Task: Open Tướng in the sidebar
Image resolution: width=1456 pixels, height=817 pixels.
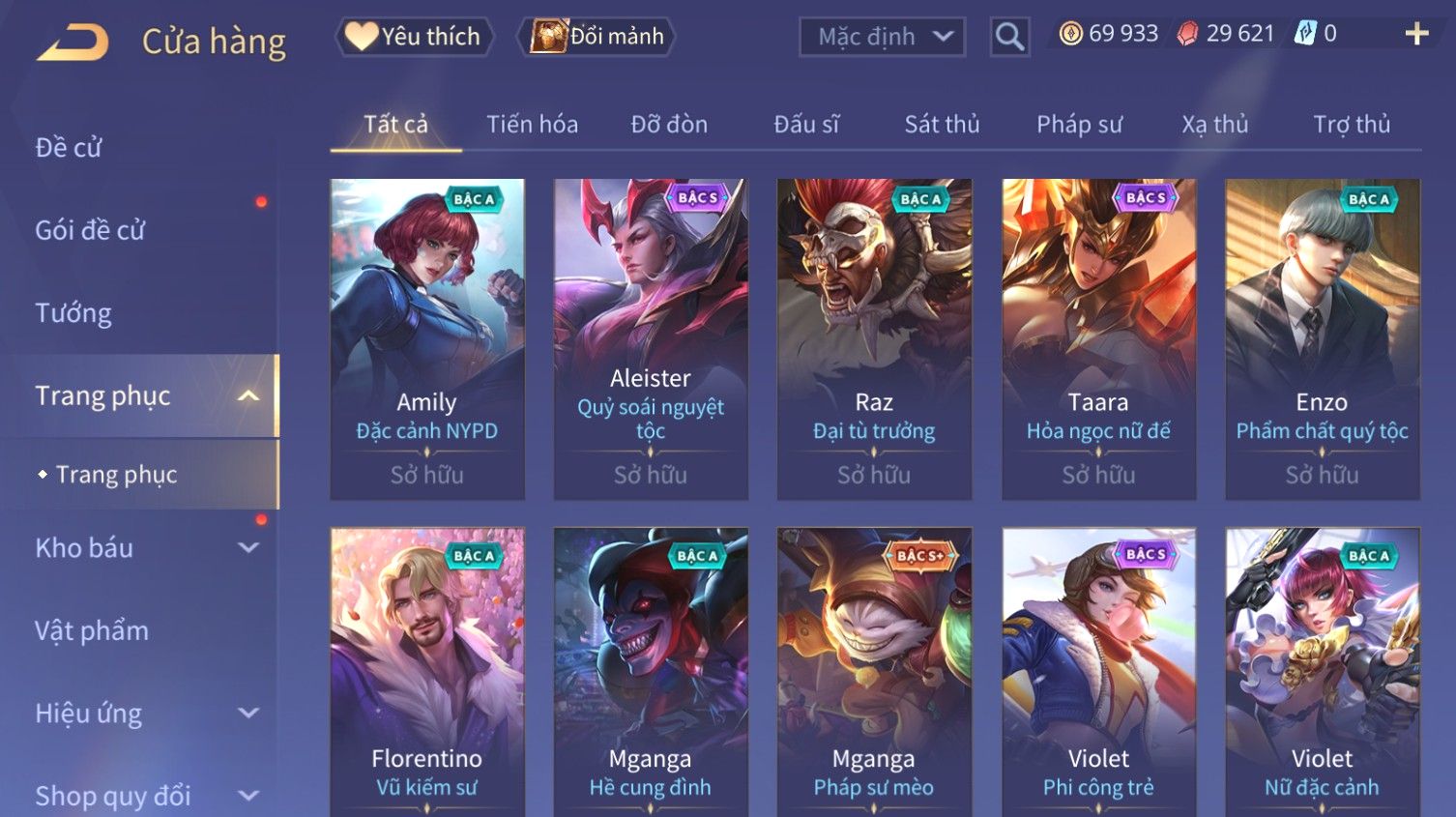Action: pyautogui.click(x=73, y=313)
